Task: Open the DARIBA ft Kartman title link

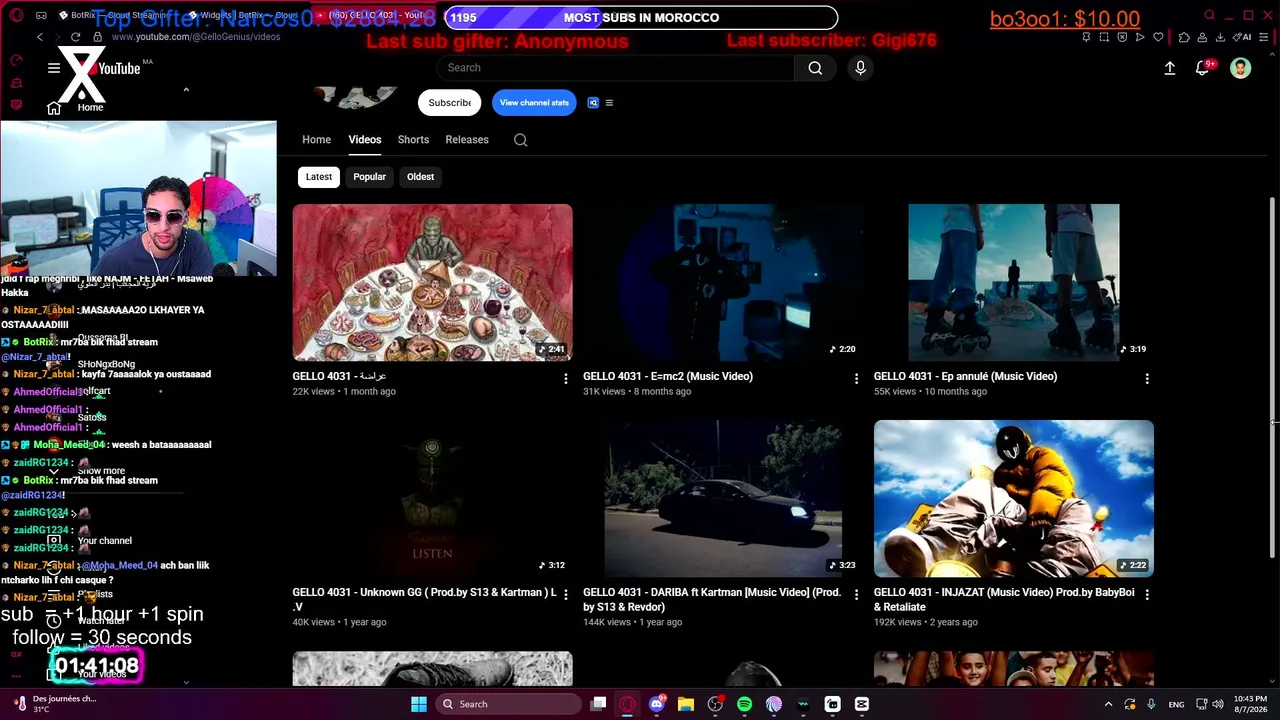Action: click(x=712, y=600)
